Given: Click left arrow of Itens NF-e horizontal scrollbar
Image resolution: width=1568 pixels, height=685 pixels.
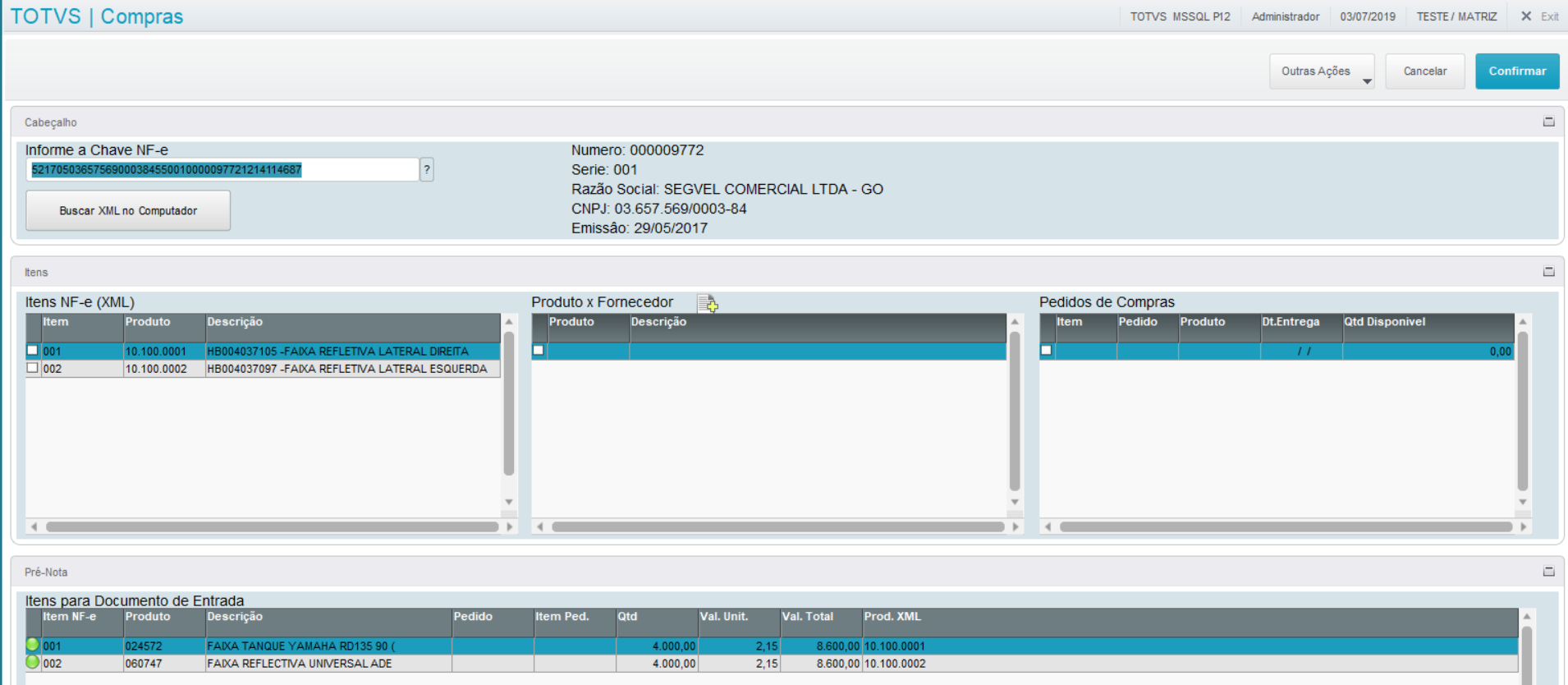Looking at the screenshot, I should coord(34,526).
